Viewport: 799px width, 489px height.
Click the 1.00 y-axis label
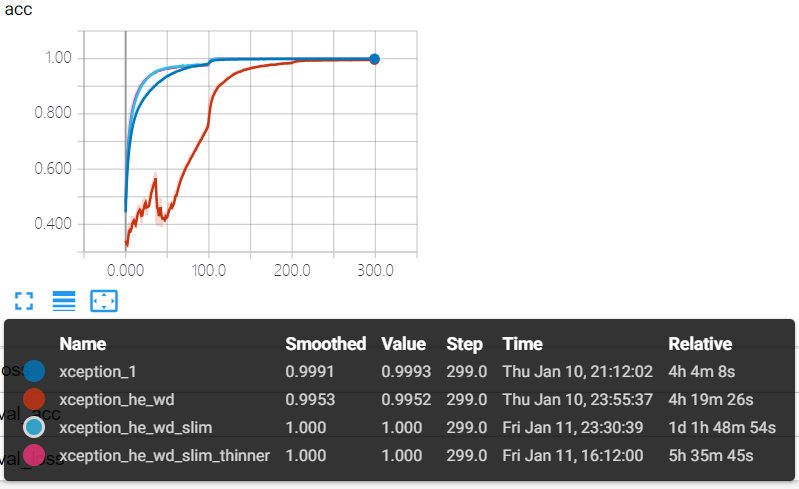[59, 58]
